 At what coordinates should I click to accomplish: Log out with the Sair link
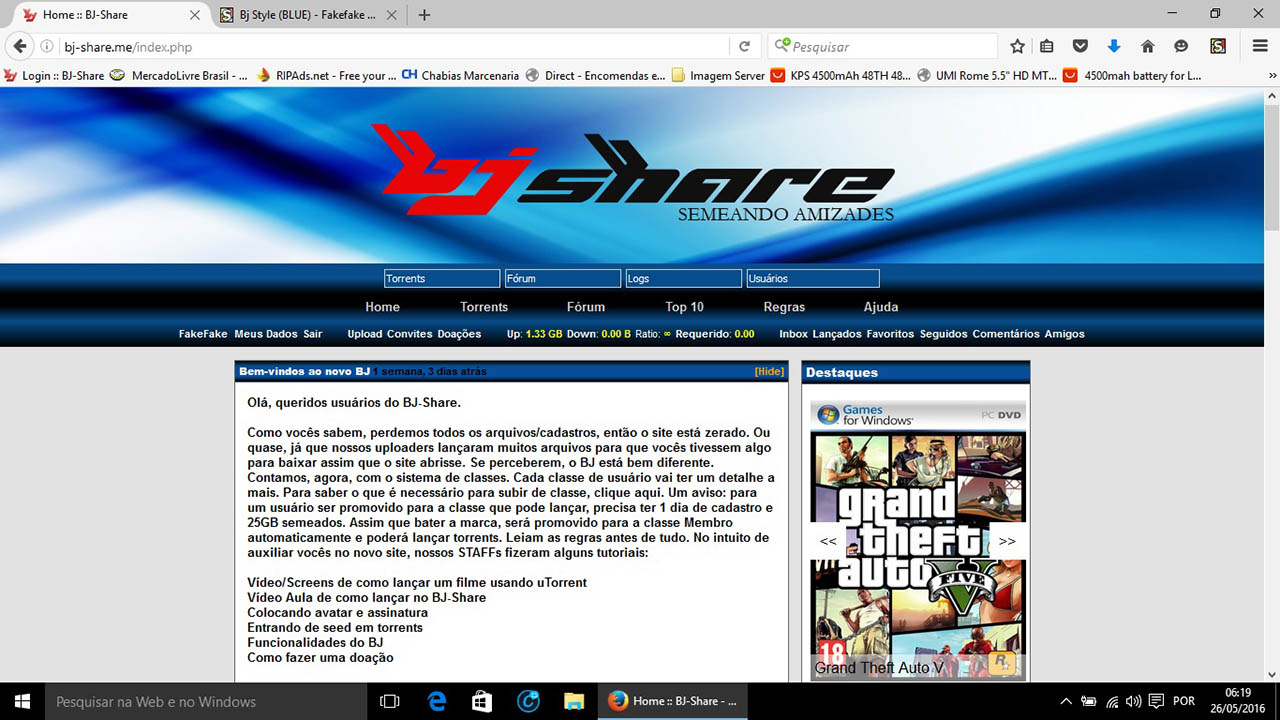coord(313,334)
